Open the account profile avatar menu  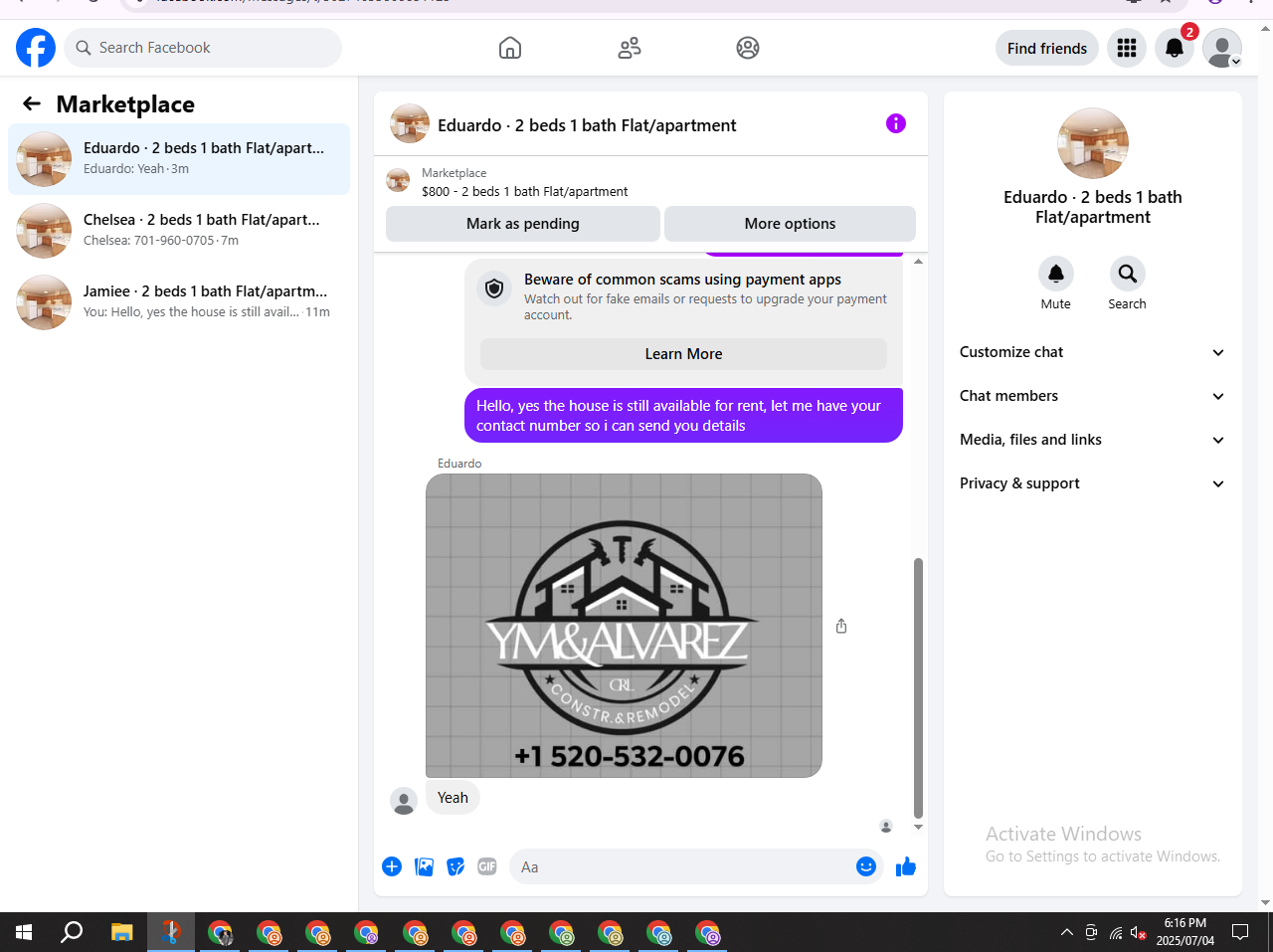[1222, 48]
